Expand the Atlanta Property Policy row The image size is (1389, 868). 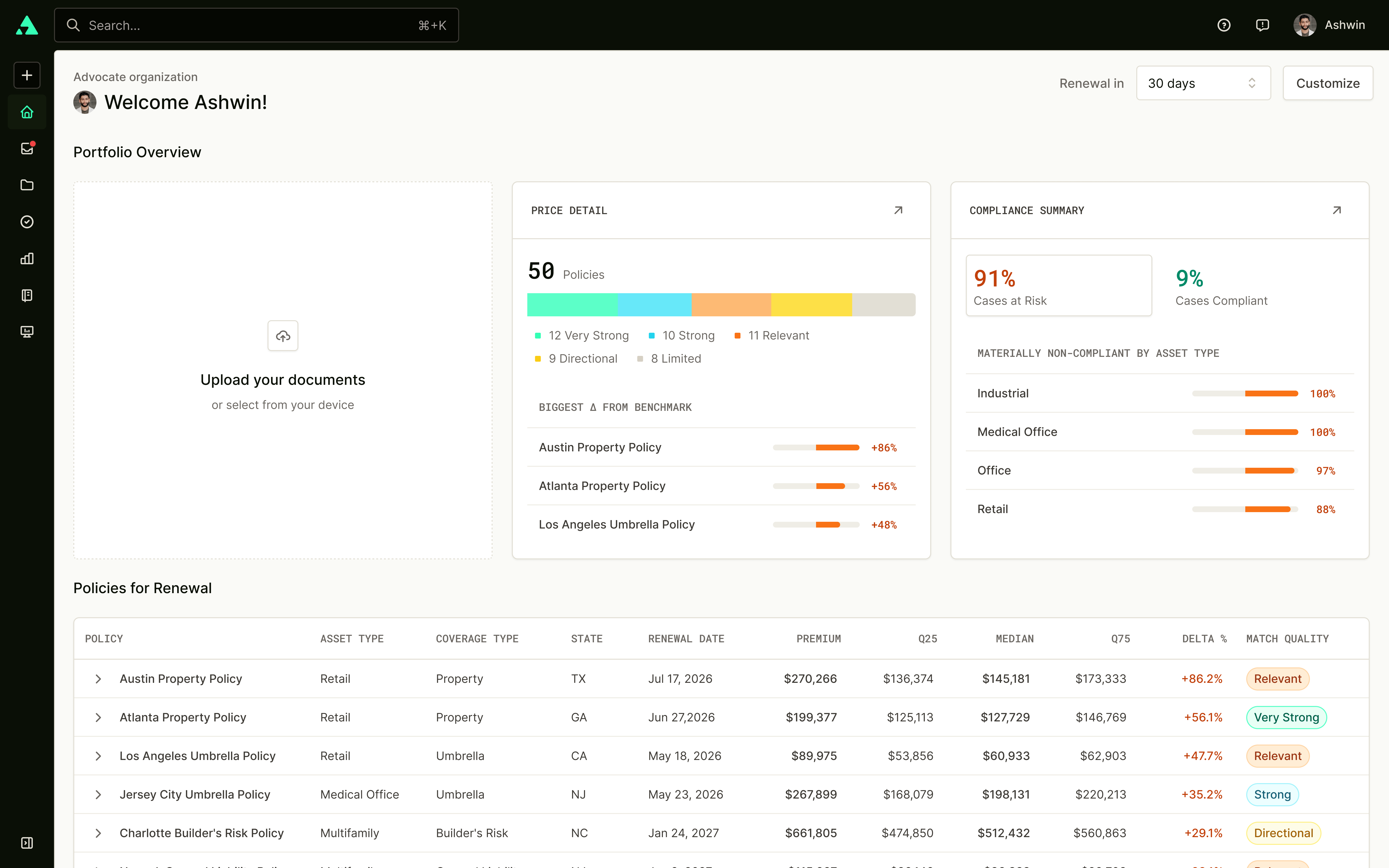(98, 718)
